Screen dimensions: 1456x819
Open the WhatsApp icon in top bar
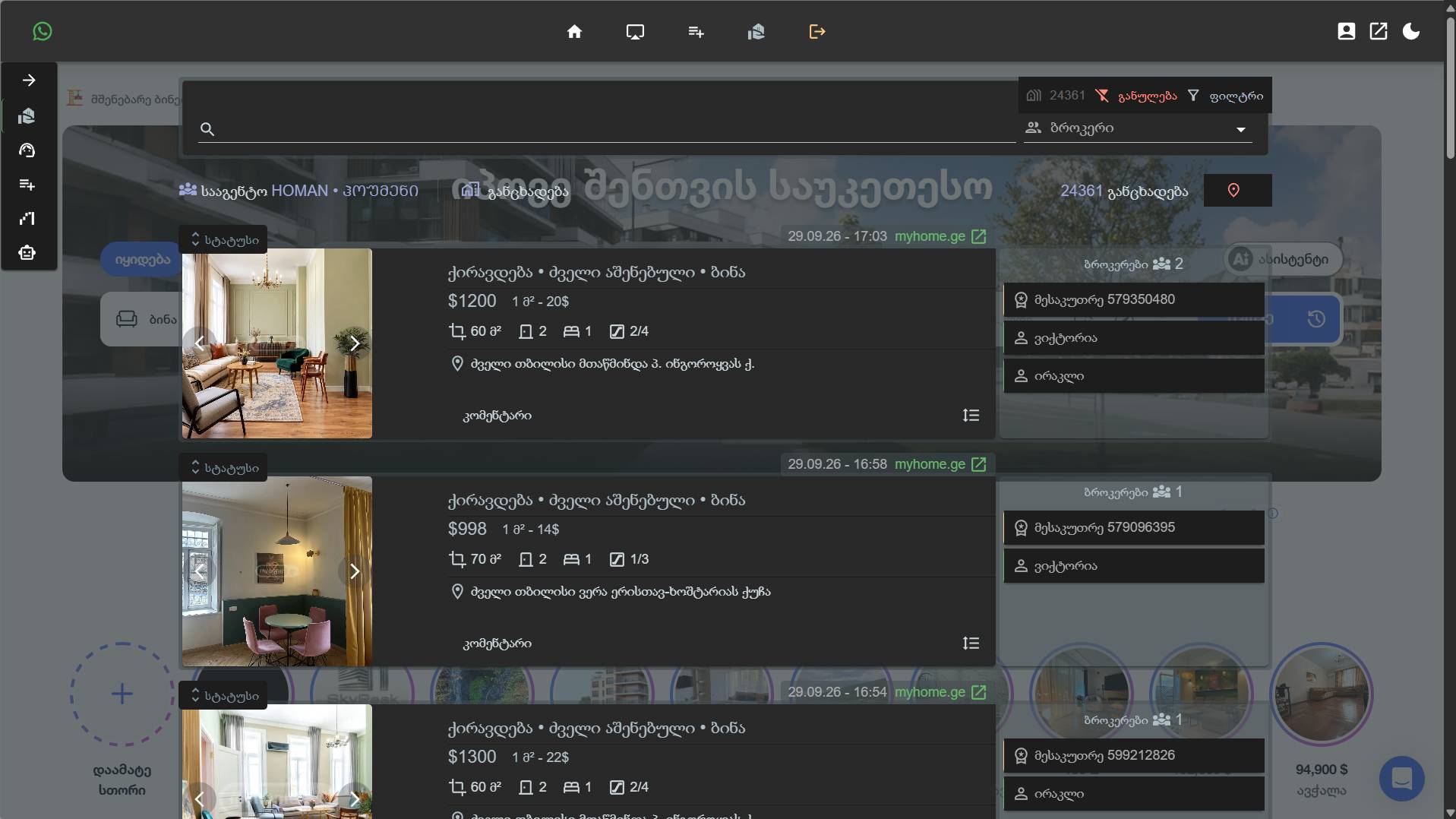[43, 31]
